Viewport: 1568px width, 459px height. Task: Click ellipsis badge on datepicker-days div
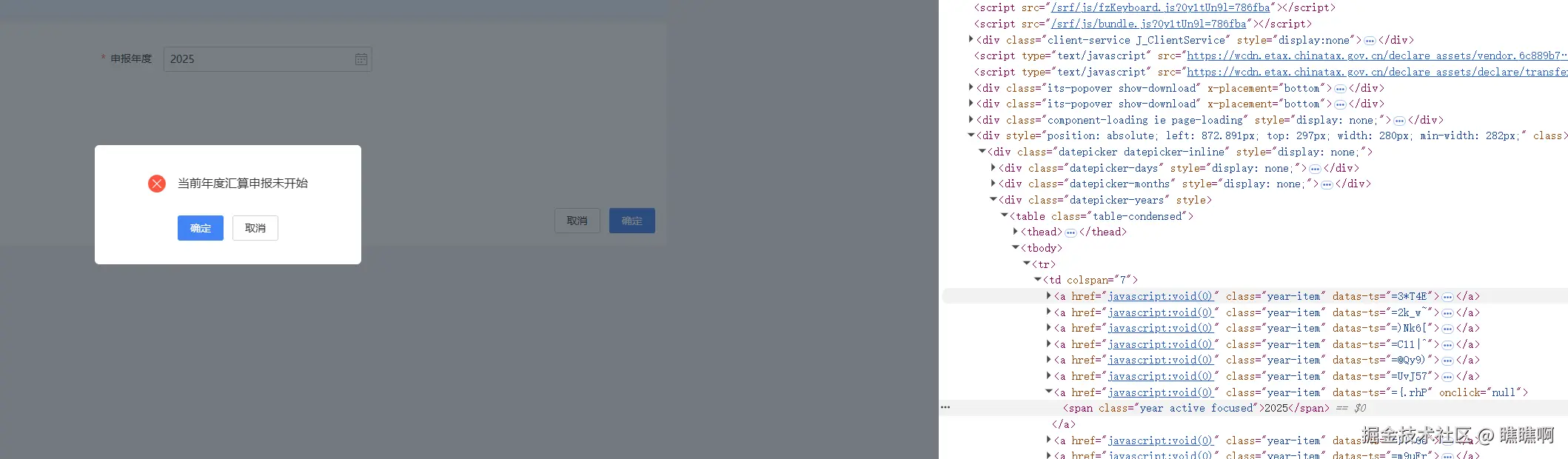click(x=1315, y=169)
